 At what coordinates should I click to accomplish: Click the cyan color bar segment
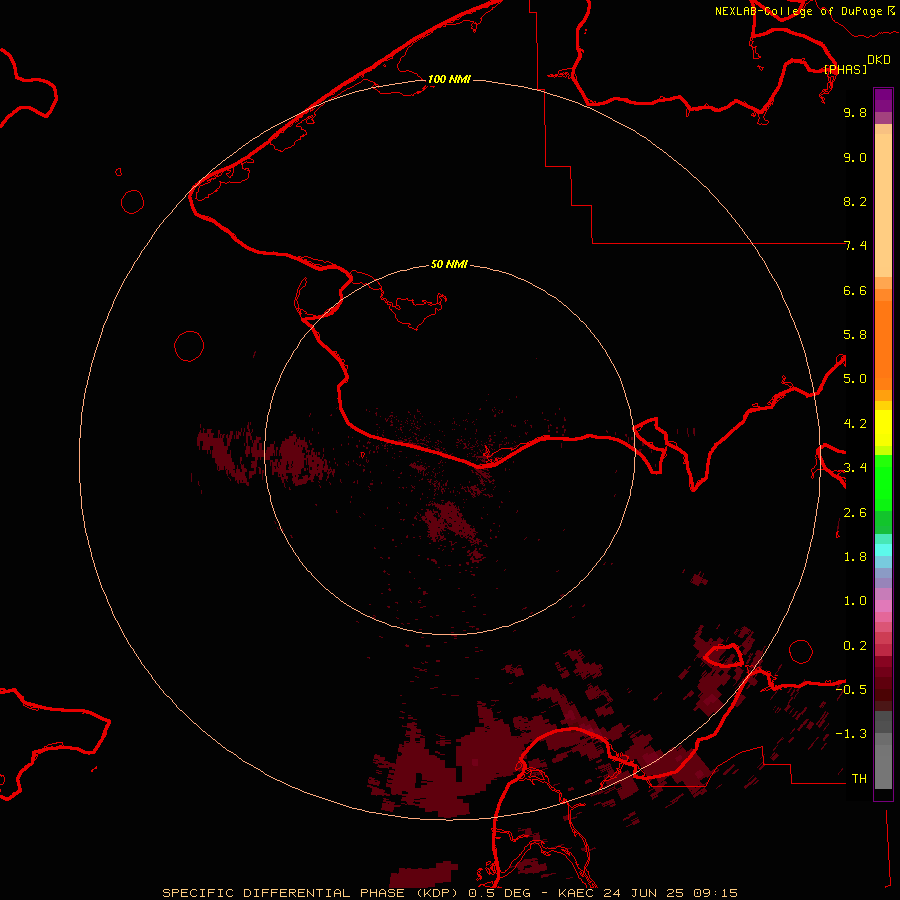coord(883,550)
